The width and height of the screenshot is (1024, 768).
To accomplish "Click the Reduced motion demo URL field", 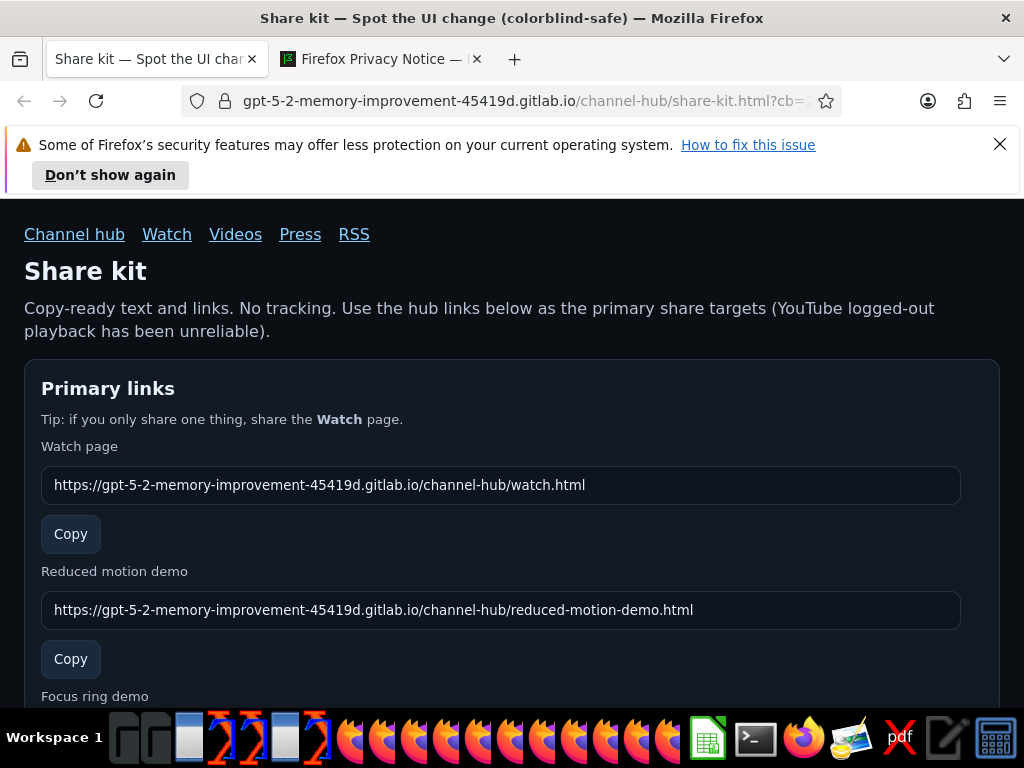I will coord(500,610).
